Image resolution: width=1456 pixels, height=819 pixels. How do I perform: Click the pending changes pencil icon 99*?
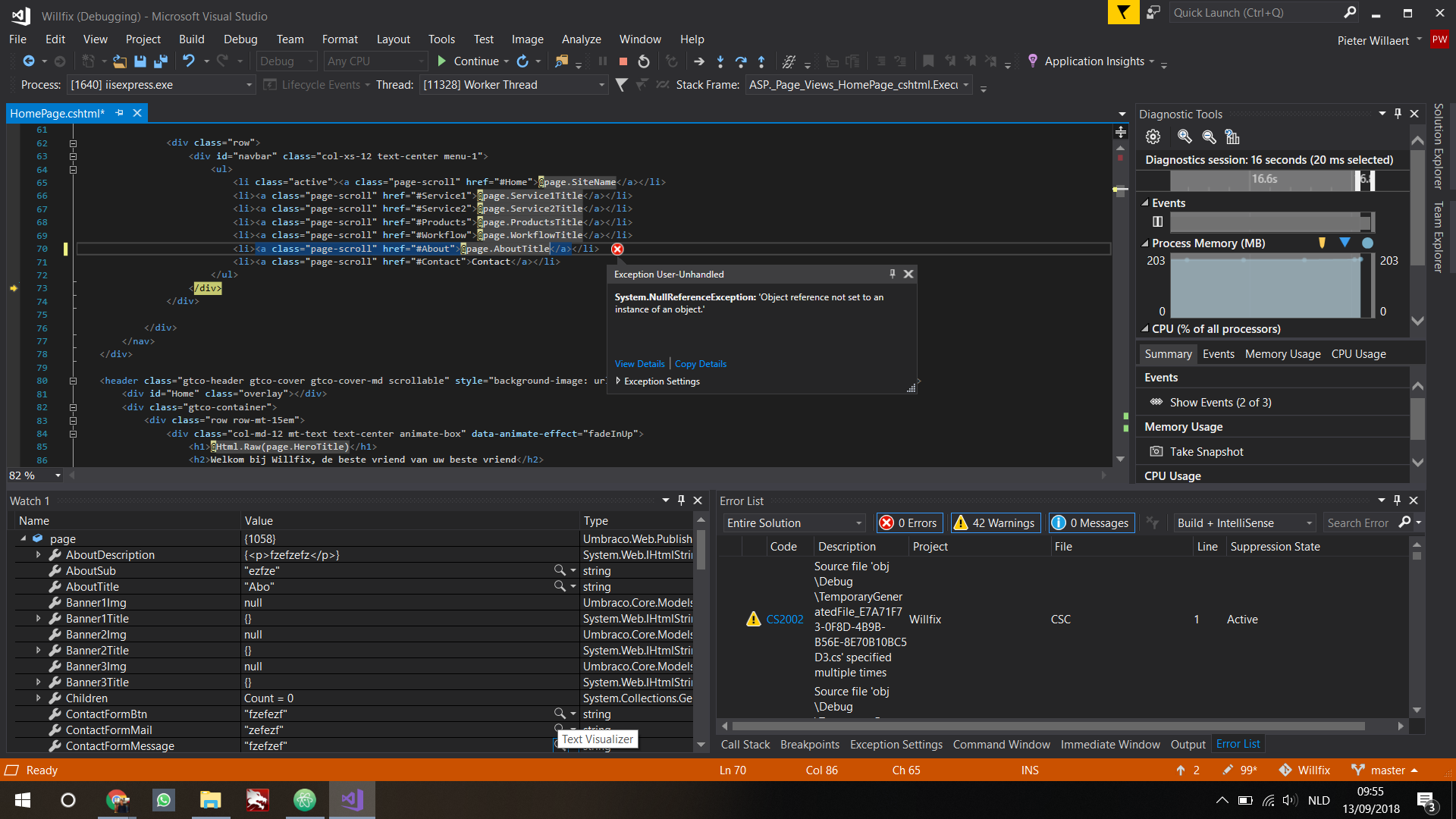click(1228, 770)
